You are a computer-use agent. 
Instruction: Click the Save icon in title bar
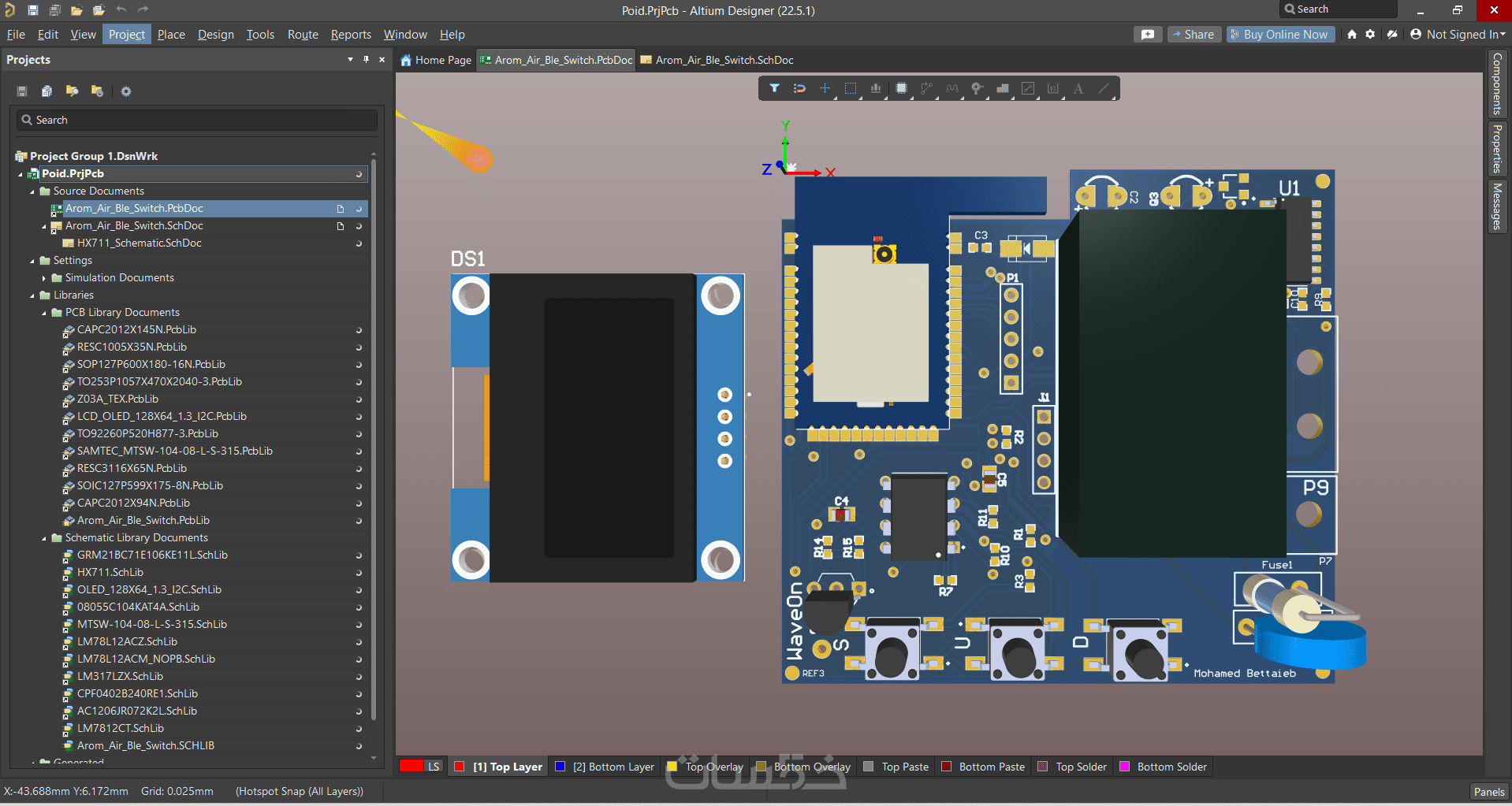point(33,10)
